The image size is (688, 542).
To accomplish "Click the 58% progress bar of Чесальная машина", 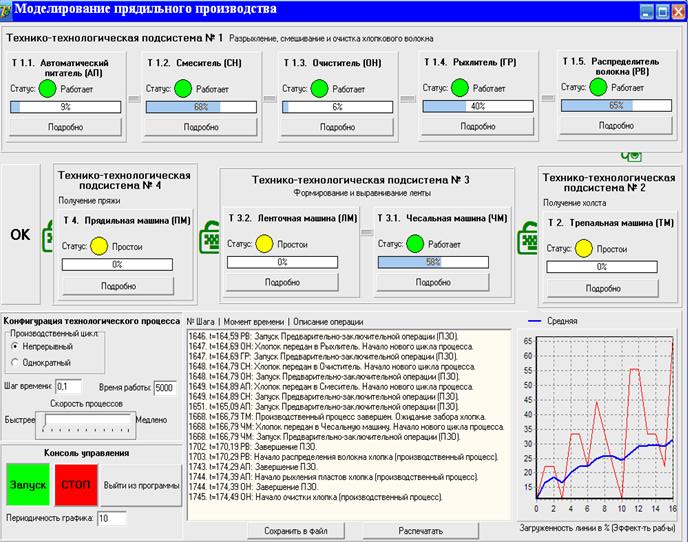I will [x=433, y=262].
